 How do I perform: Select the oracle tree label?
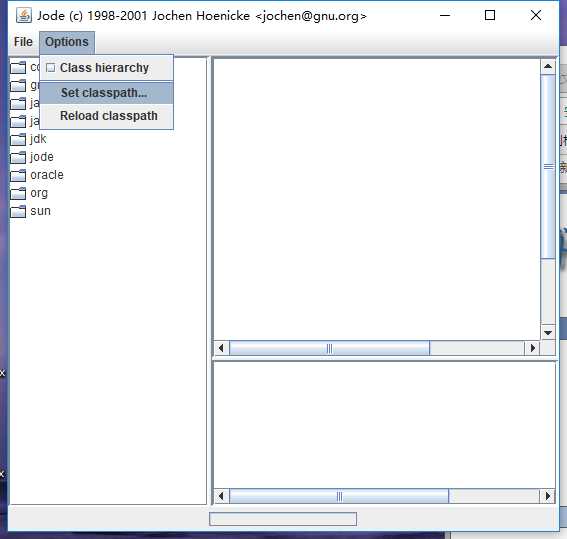point(47,175)
